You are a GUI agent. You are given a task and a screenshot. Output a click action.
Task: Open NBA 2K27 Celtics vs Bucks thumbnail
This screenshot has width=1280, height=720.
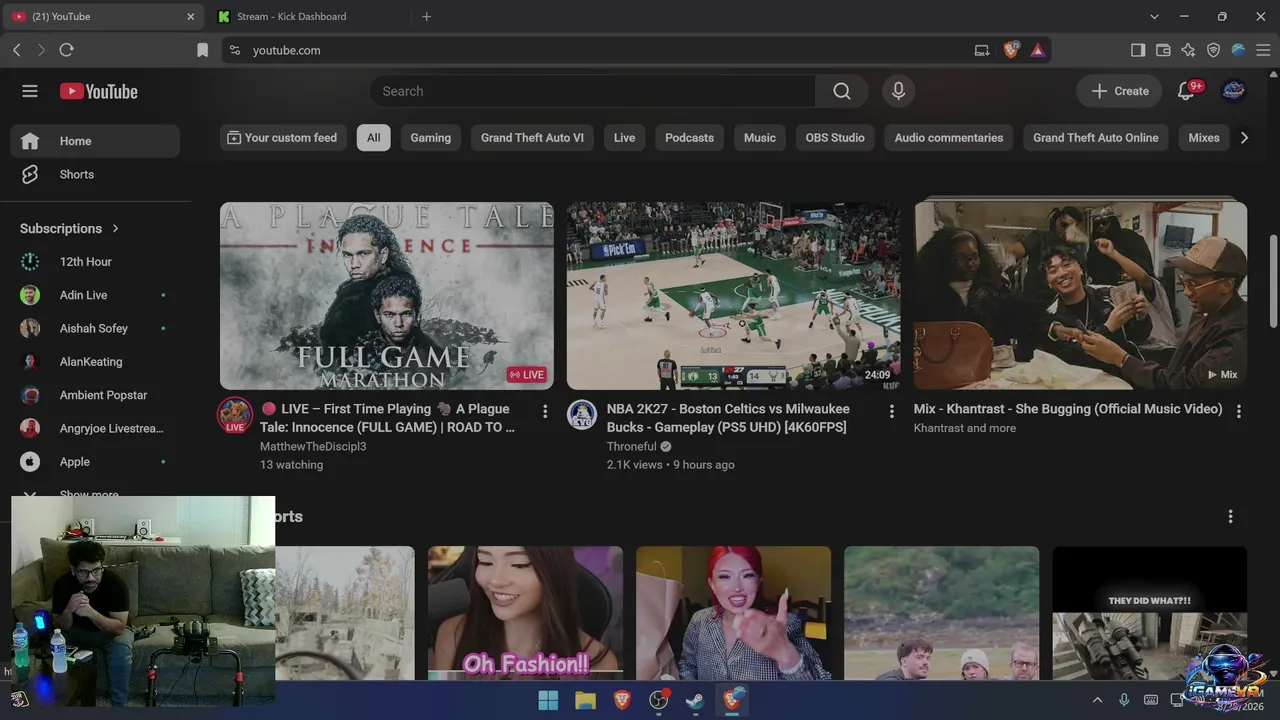(x=733, y=296)
